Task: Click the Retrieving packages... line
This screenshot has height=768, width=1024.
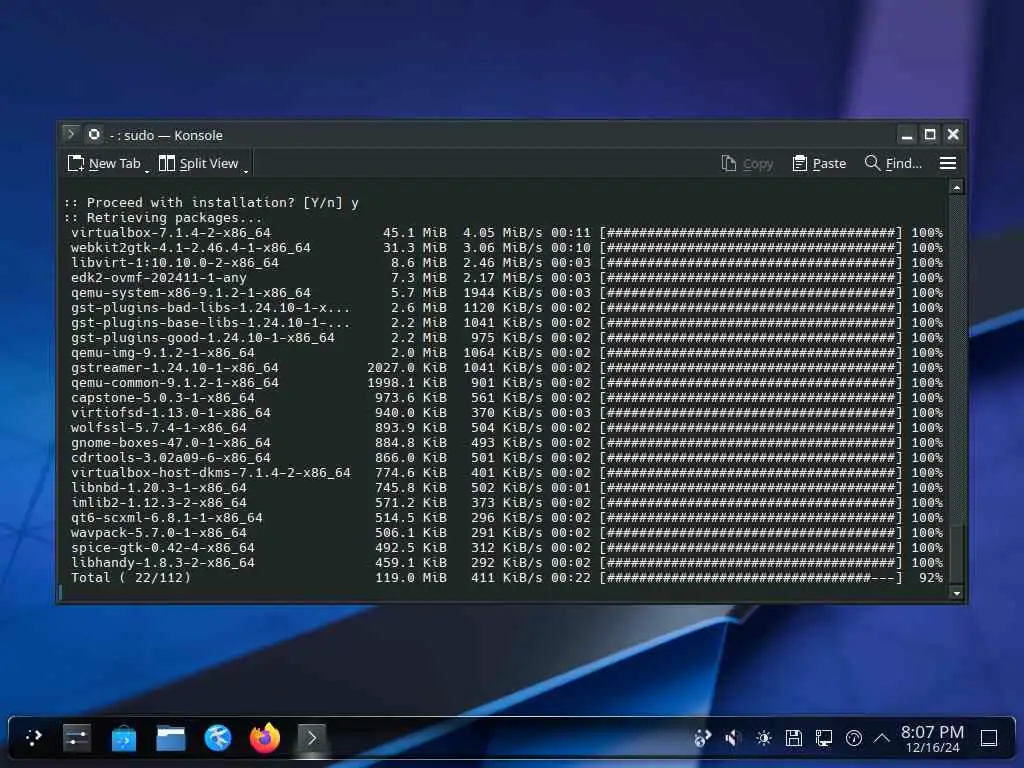Action: point(163,217)
